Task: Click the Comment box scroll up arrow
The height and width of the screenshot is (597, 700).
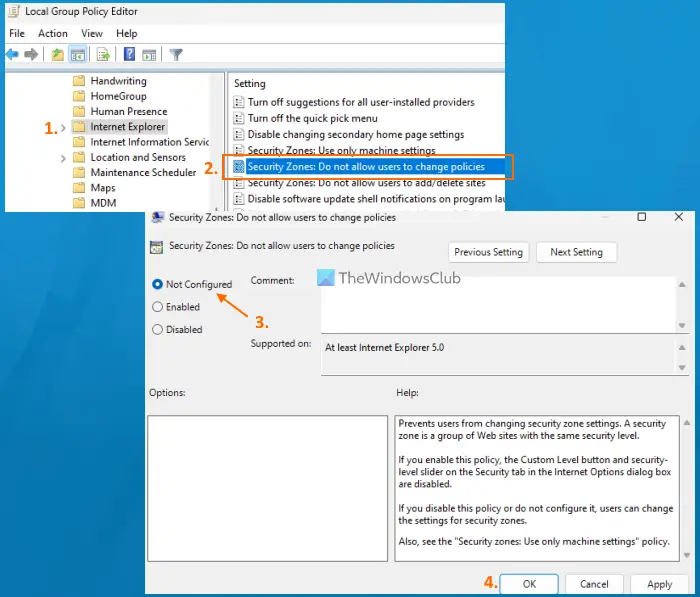Action: click(x=682, y=285)
